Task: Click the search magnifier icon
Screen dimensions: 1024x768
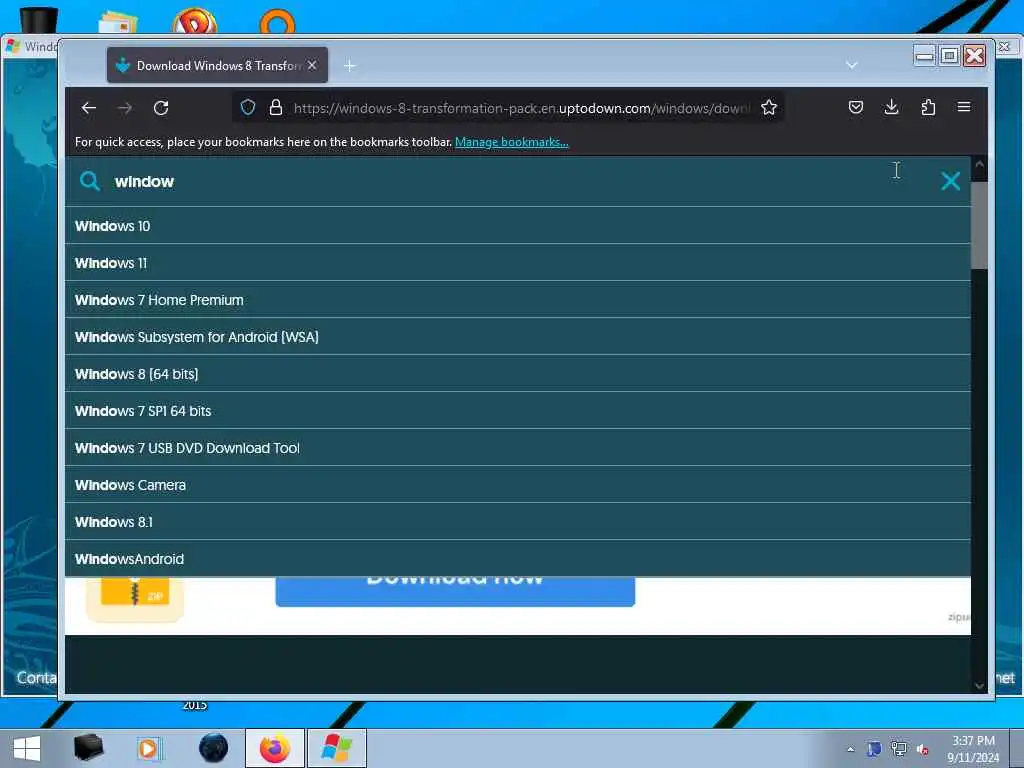Action: 90,181
